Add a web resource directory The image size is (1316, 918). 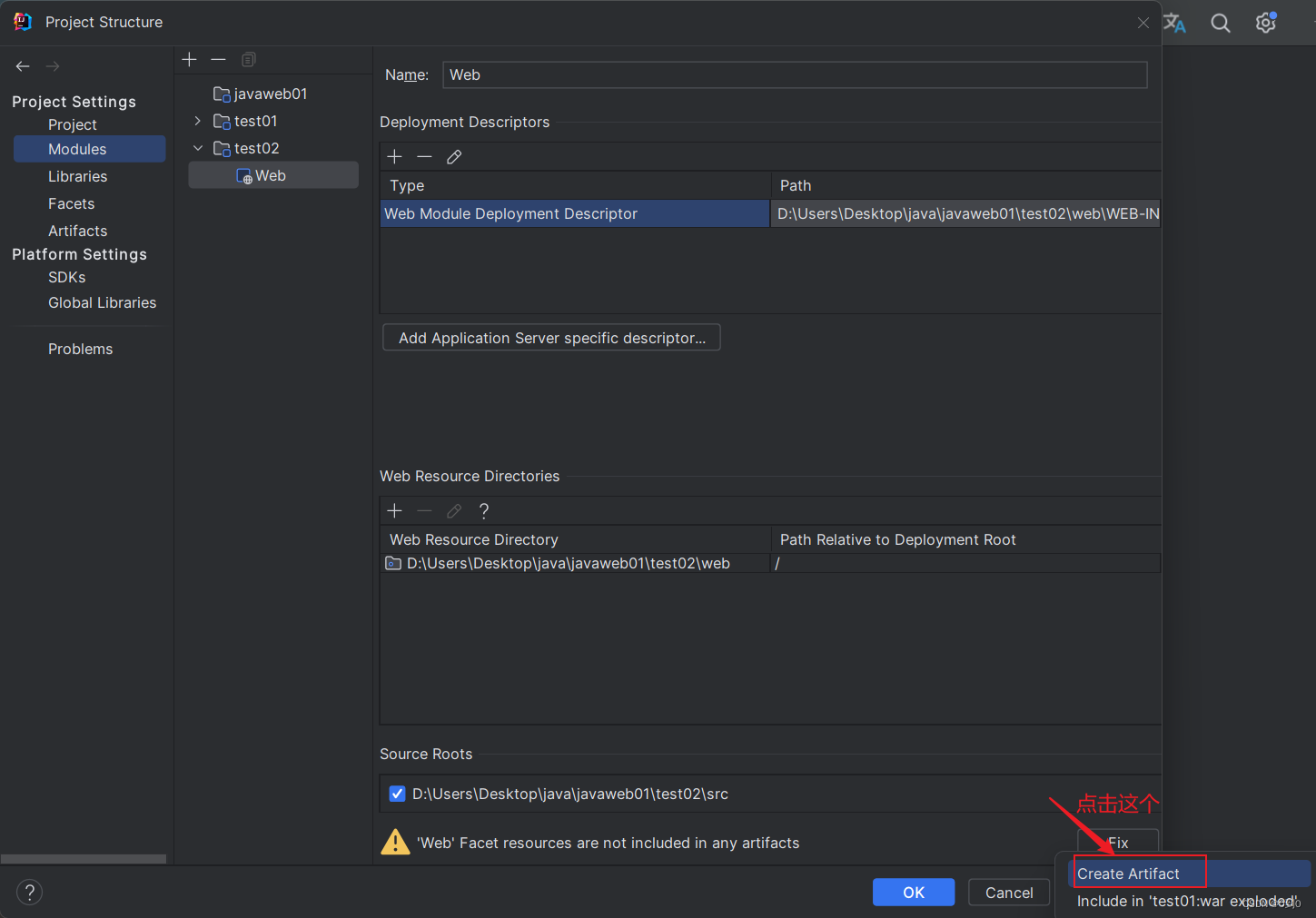[394, 511]
